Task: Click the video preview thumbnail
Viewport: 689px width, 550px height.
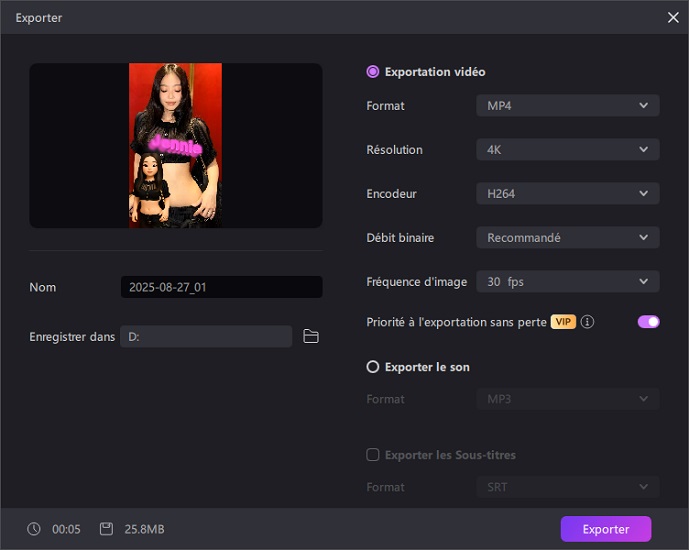Action: pyautogui.click(x=176, y=145)
